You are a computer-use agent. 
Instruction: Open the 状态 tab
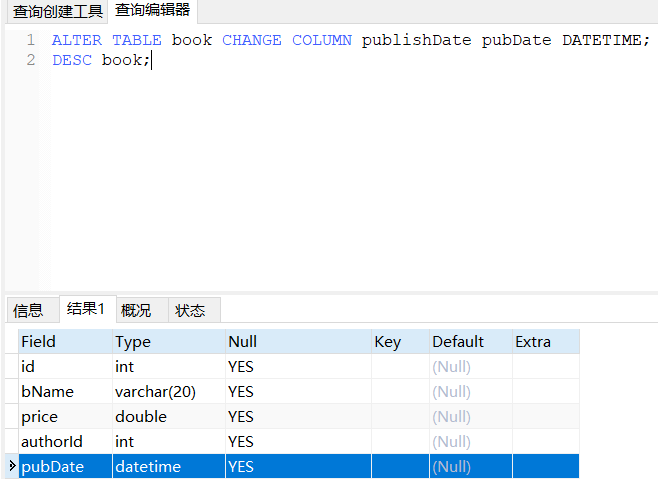pos(190,310)
